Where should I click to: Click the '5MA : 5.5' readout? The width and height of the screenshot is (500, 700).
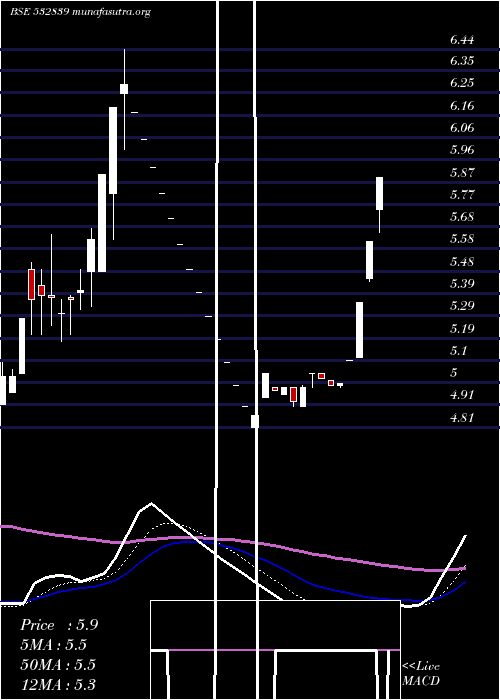coord(54,645)
